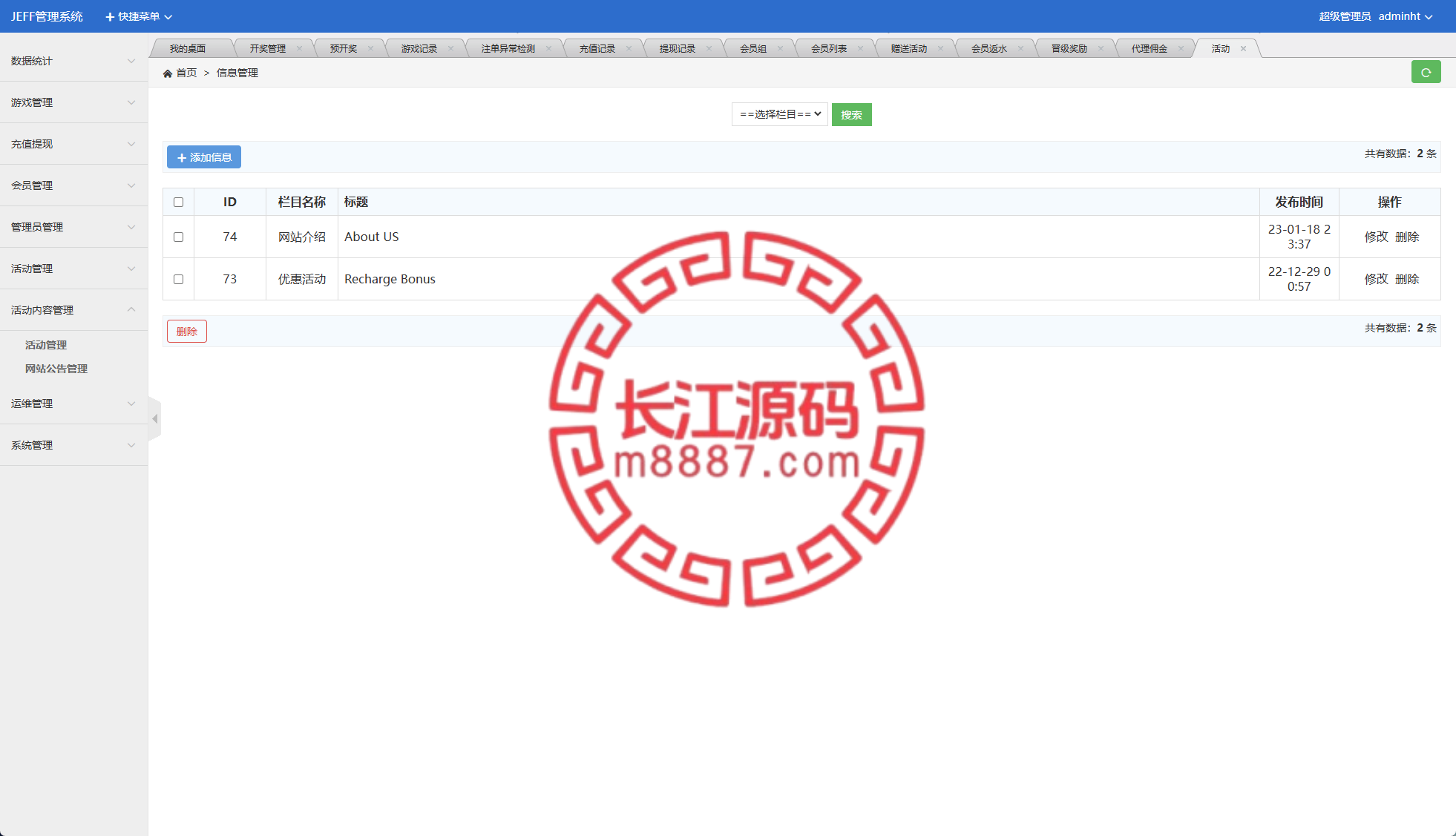
Task: Close the 游戏记录 tab
Action: tap(450, 49)
